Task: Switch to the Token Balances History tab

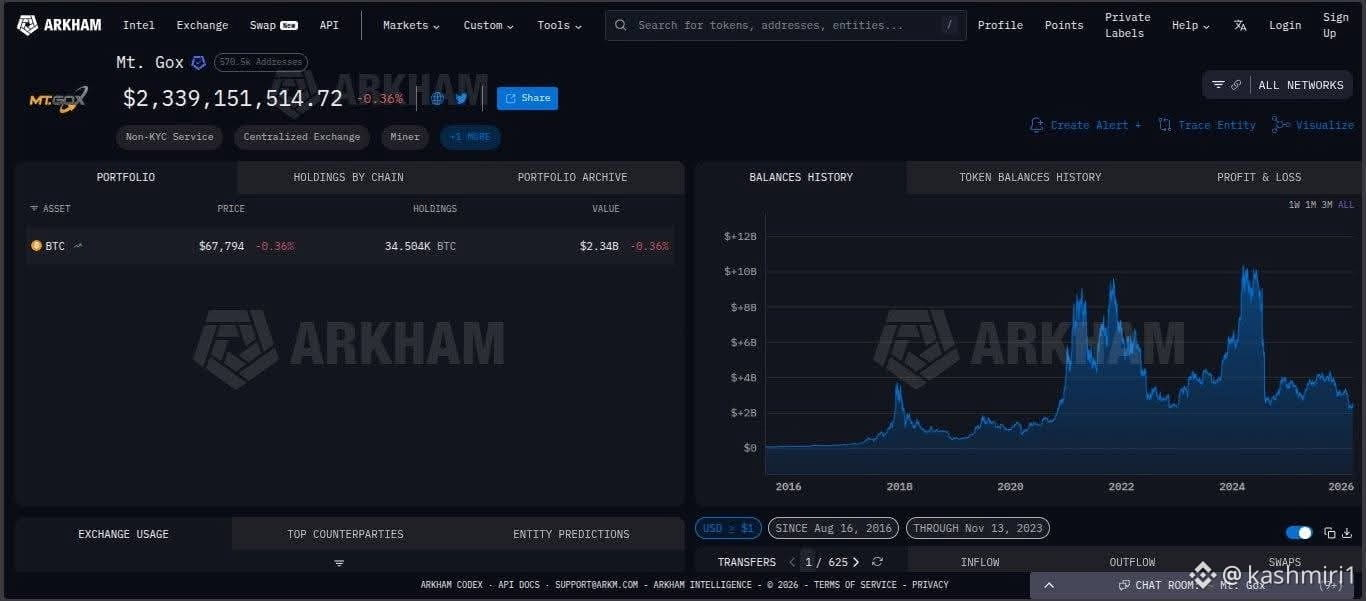Action: click(x=1030, y=177)
